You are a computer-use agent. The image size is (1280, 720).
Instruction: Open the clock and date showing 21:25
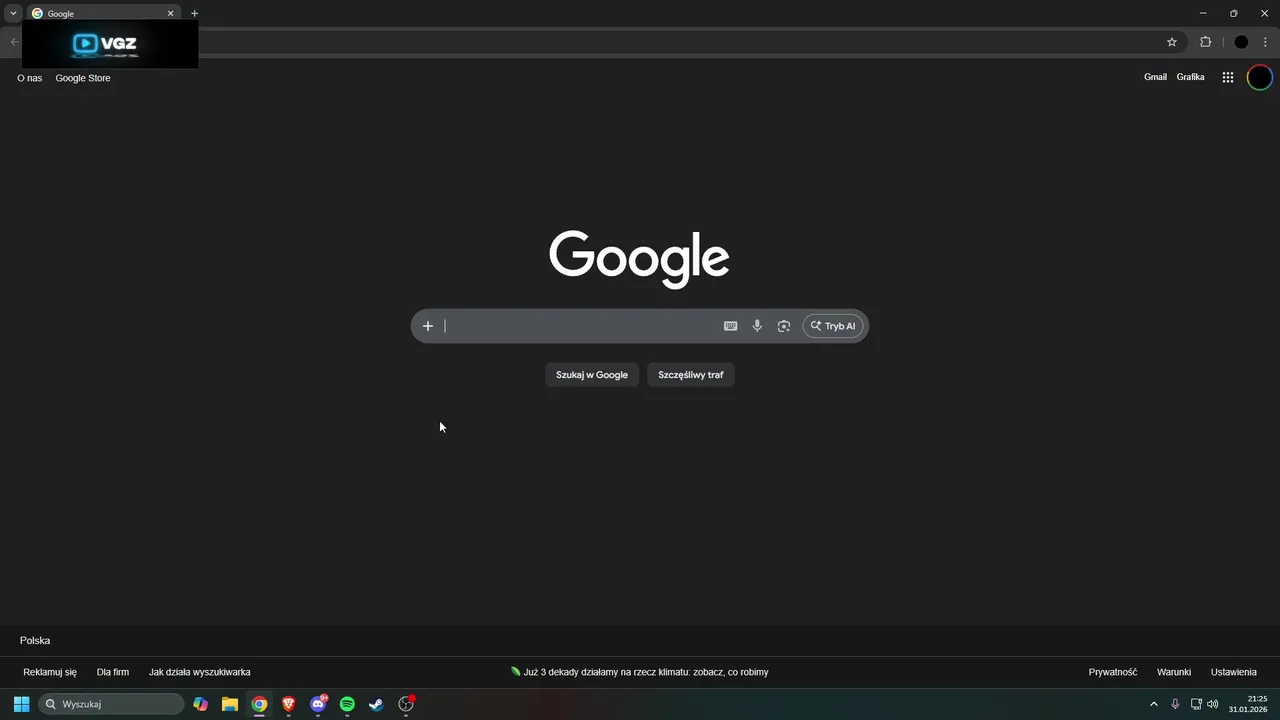coord(1250,704)
